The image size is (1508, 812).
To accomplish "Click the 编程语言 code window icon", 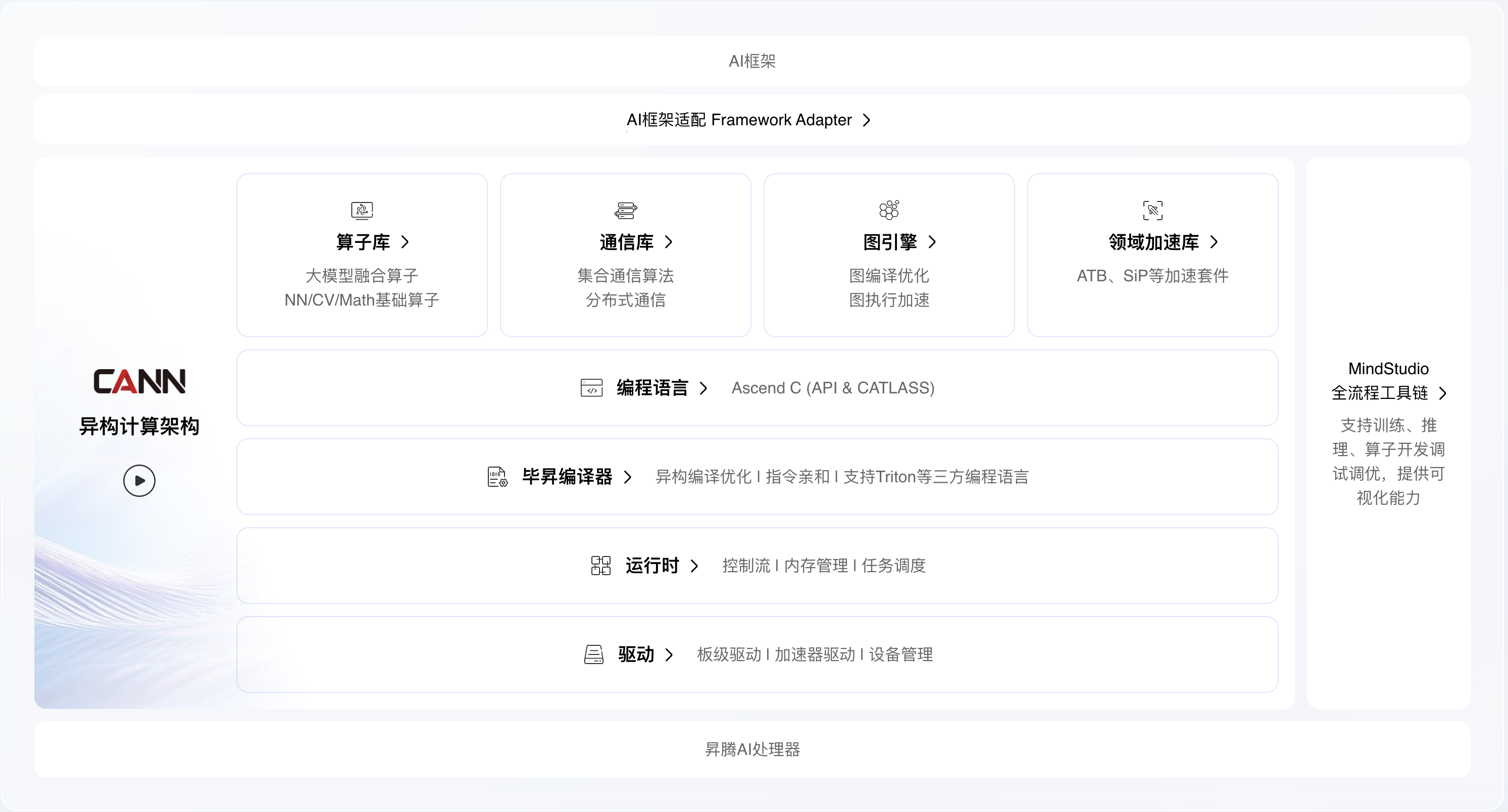I will click(x=591, y=387).
